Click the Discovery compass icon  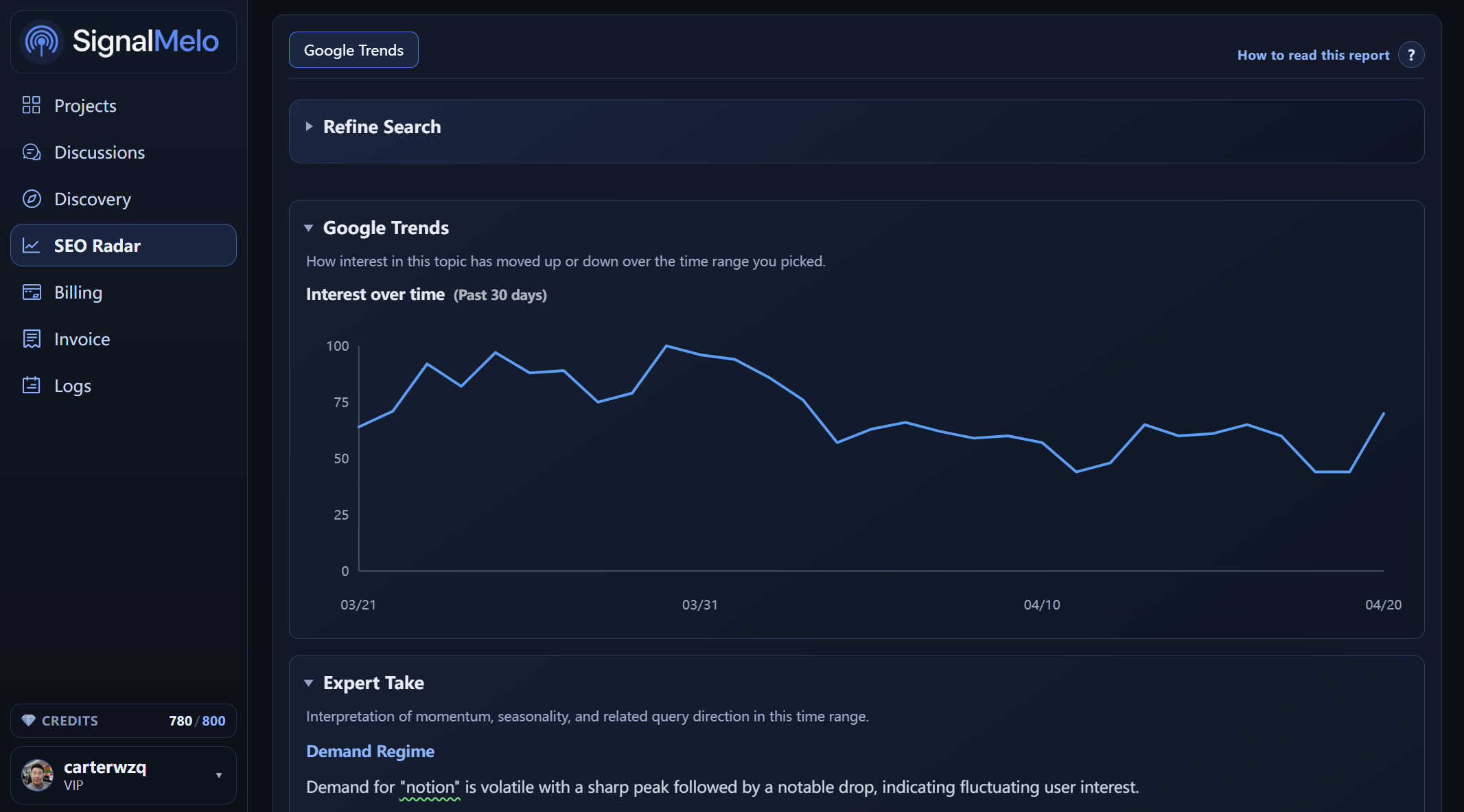[x=32, y=198]
